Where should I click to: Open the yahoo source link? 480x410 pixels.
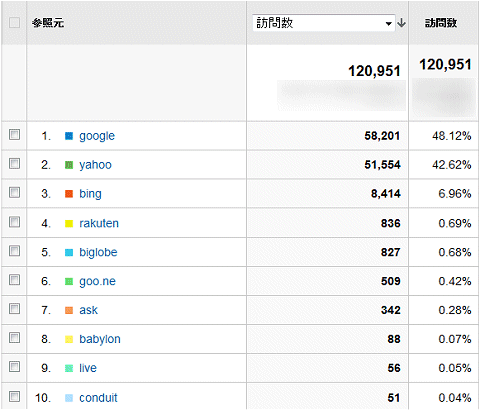pyautogui.click(x=95, y=165)
